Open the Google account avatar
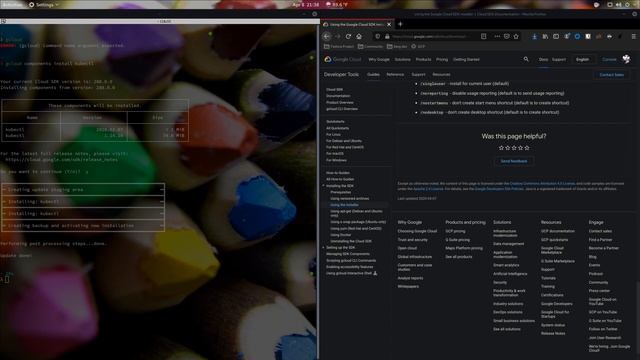 click(x=626, y=59)
